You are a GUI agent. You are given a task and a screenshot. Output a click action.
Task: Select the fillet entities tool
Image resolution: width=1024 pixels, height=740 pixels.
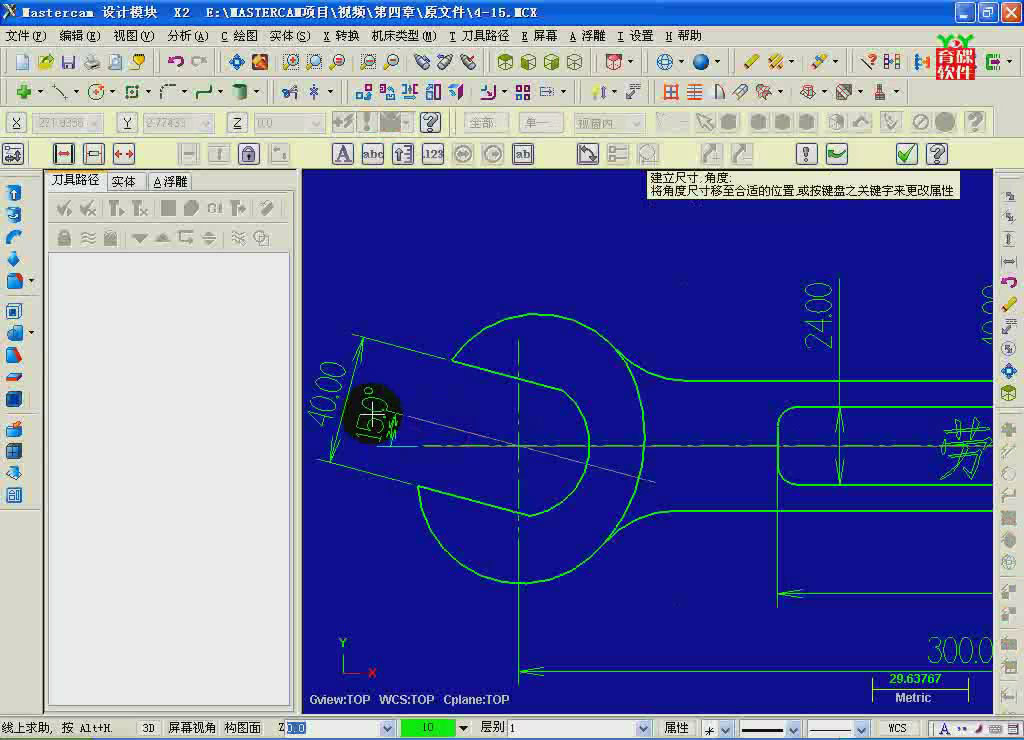[168, 92]
